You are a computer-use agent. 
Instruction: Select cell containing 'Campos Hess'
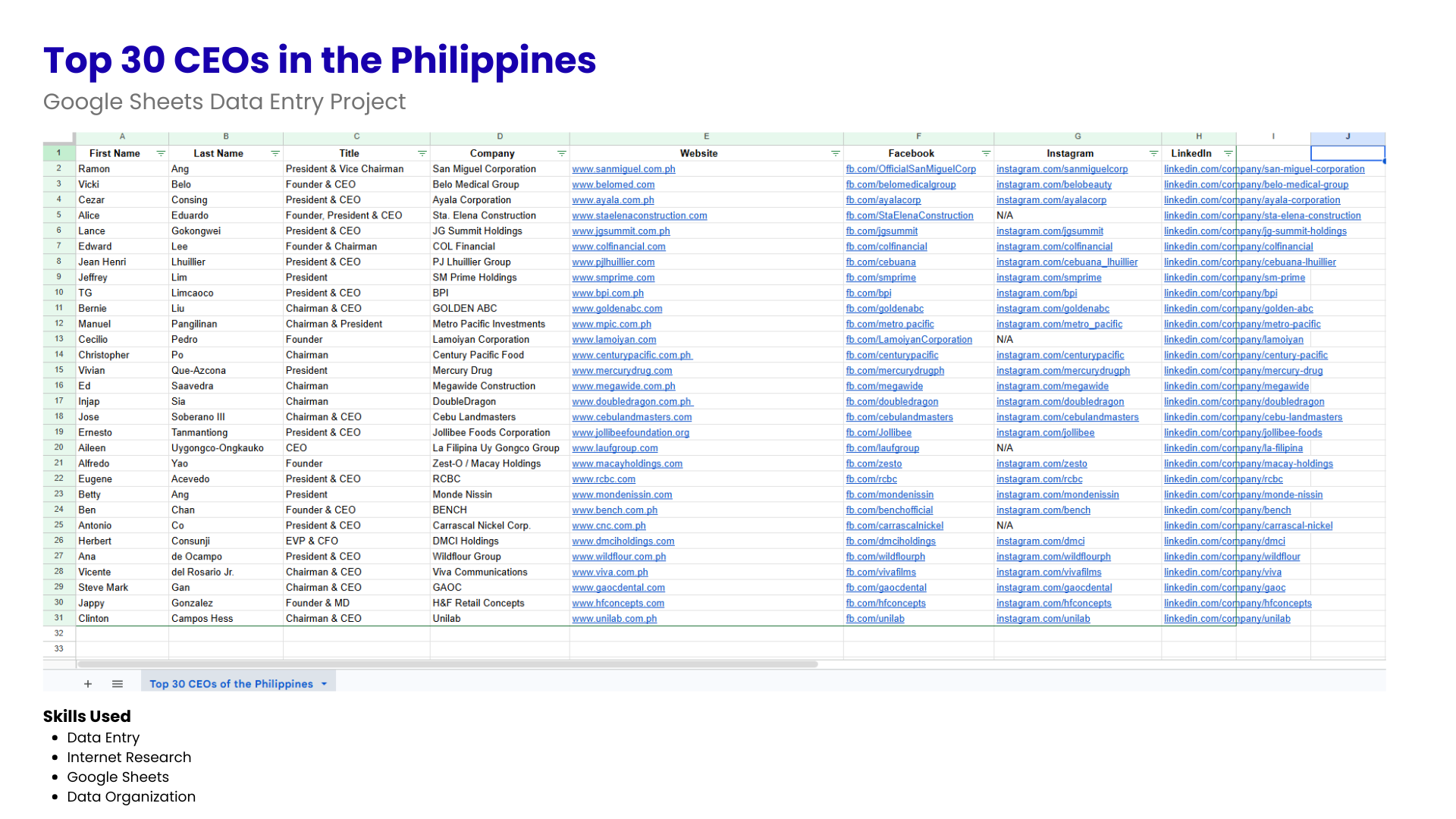tap(226, 619)
